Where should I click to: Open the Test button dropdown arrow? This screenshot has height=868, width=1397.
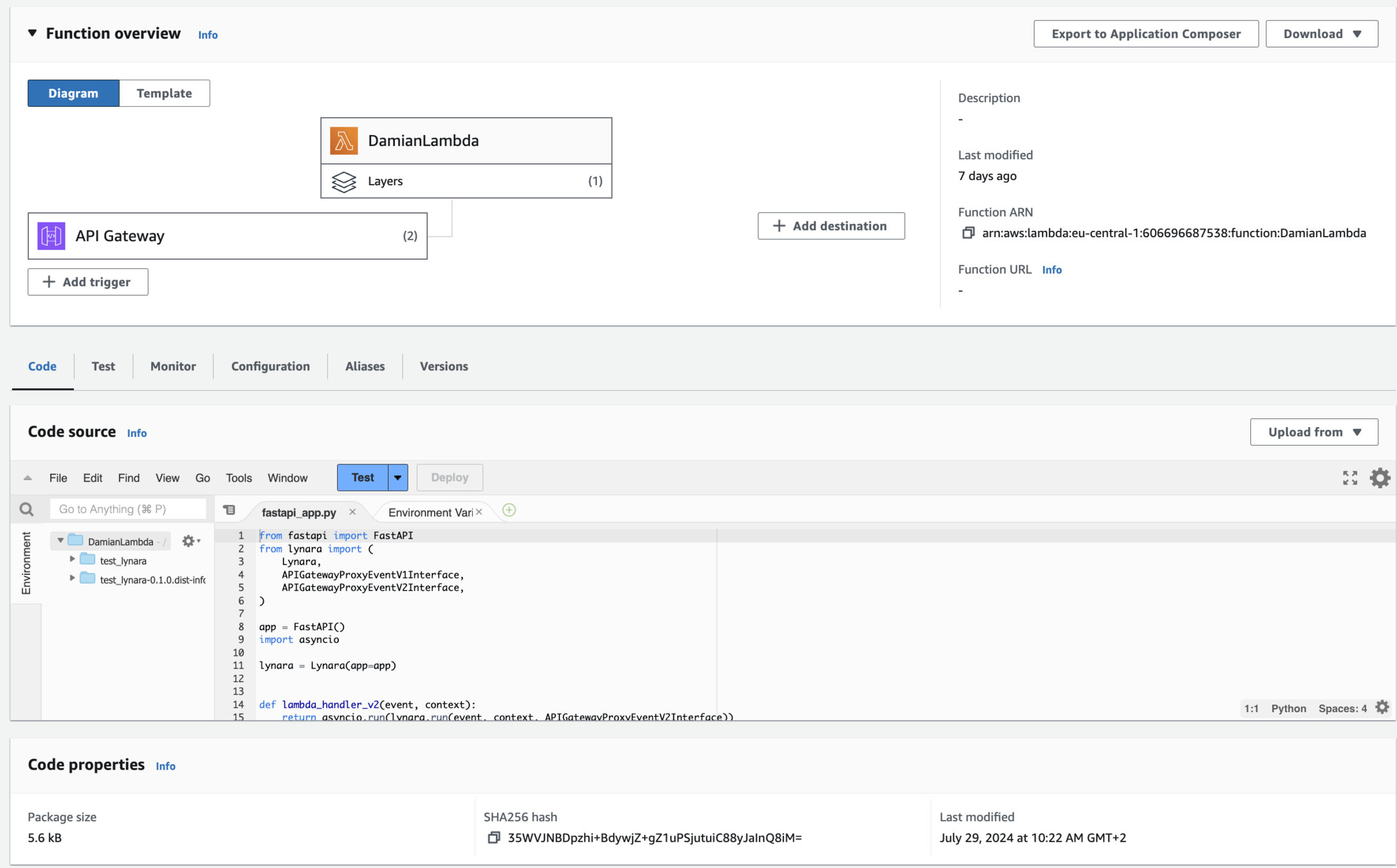[397, 478]
